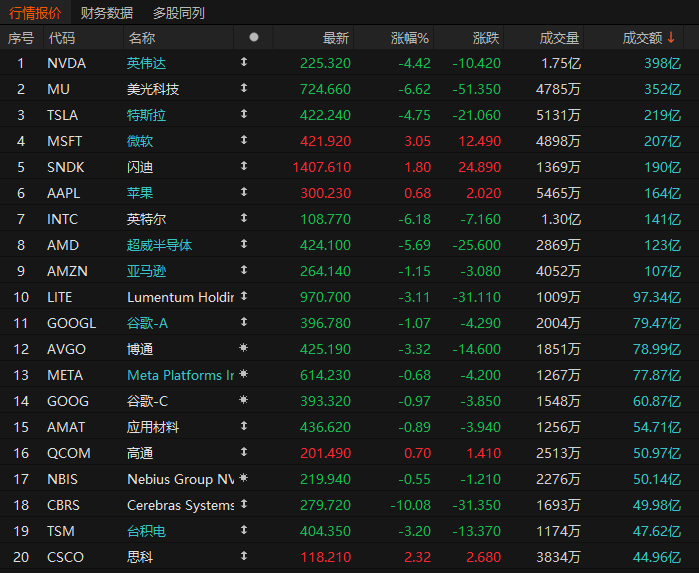
Task: Click the star marker icon in META row
Action: point(243,374)
